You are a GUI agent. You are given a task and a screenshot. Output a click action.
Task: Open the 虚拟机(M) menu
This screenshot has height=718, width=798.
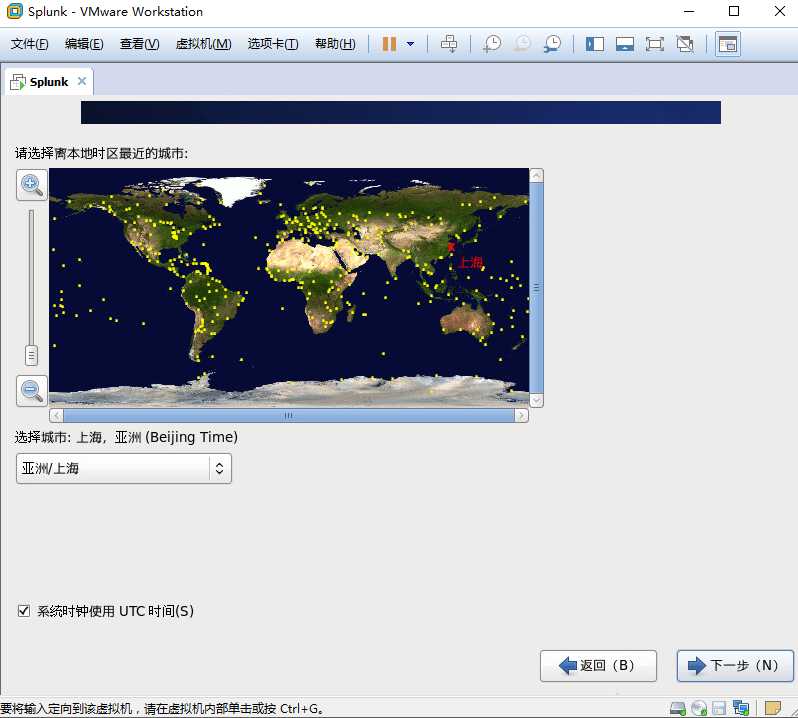204,44
